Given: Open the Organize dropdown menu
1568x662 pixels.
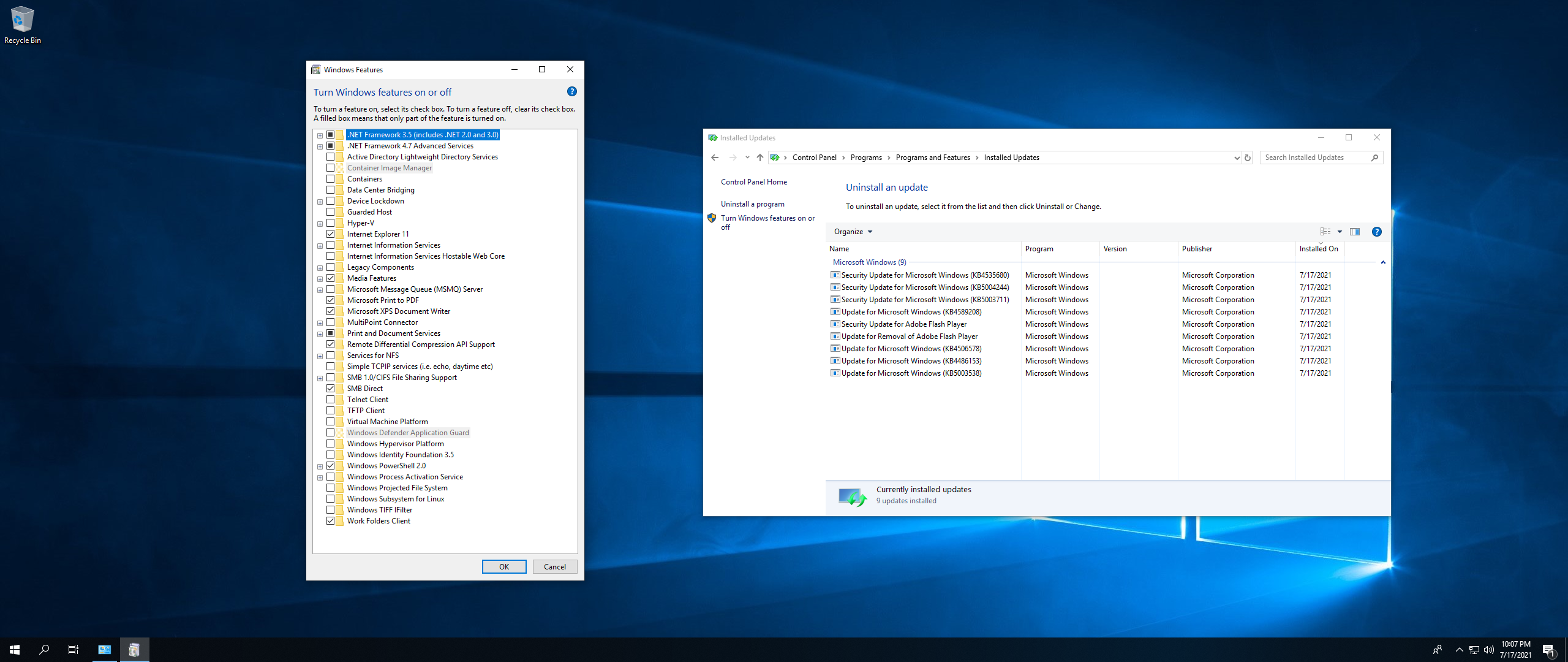Looking at the screenshot, I should pyautogui.click(x=853, y=232).
